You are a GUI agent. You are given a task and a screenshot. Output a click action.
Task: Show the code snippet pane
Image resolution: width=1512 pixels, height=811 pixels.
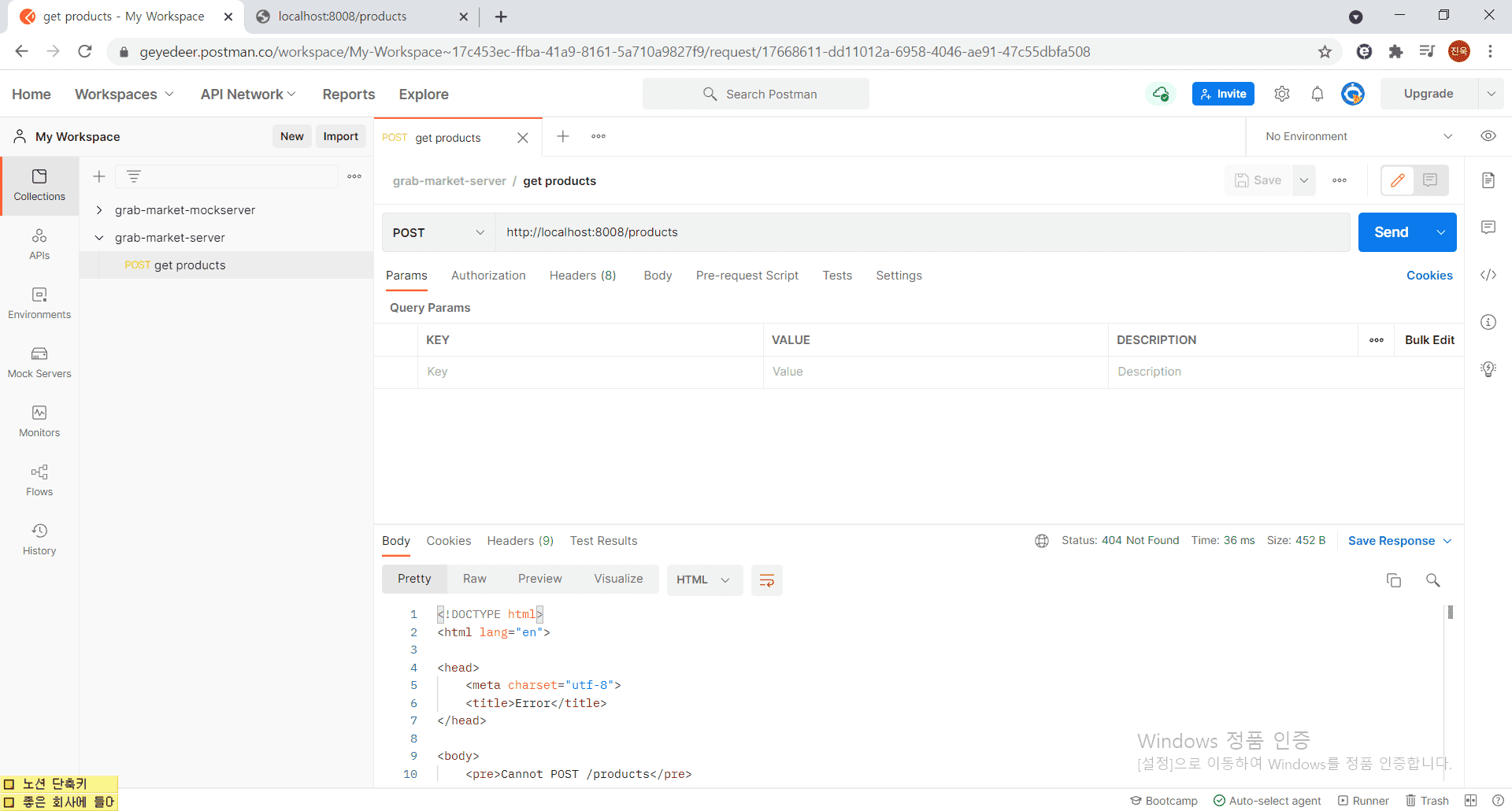click(x=1488, y=275)
